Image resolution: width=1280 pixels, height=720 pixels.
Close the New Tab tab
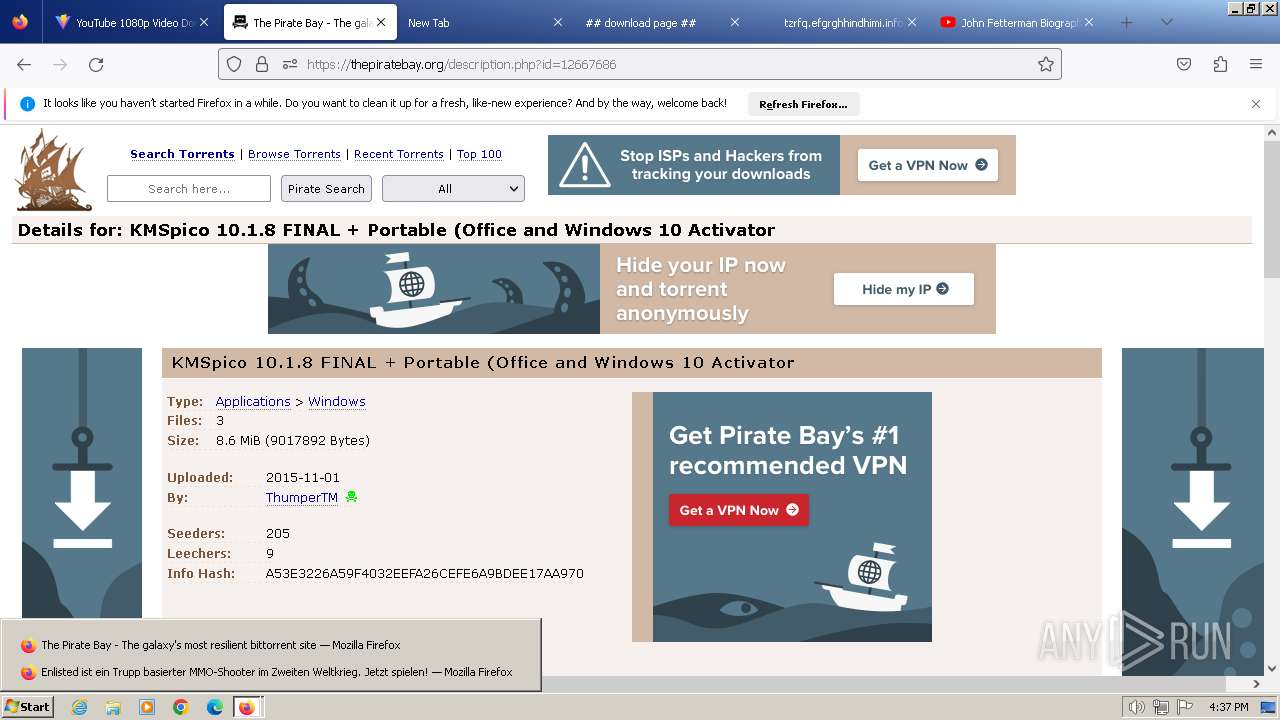coord(558,22)
